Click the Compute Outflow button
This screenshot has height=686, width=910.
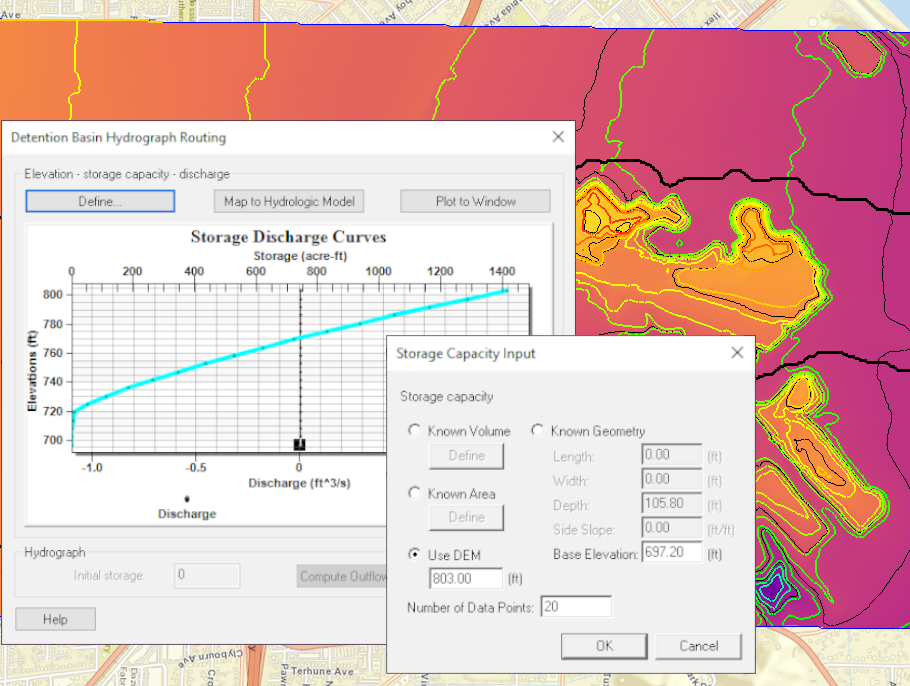click(x=342, y=576)
